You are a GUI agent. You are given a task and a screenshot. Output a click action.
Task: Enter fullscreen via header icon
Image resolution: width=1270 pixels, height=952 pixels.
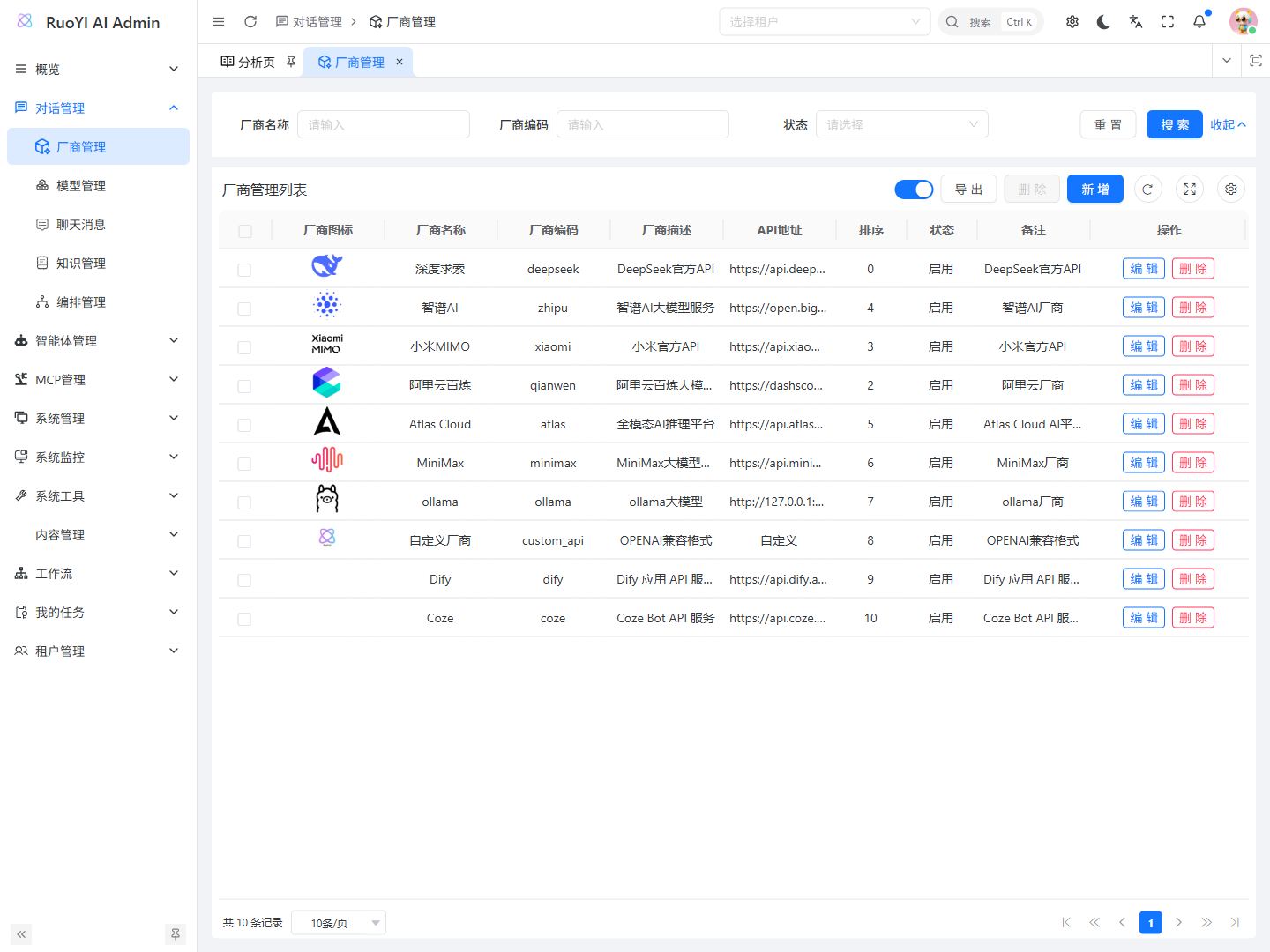click(1168, 22)
